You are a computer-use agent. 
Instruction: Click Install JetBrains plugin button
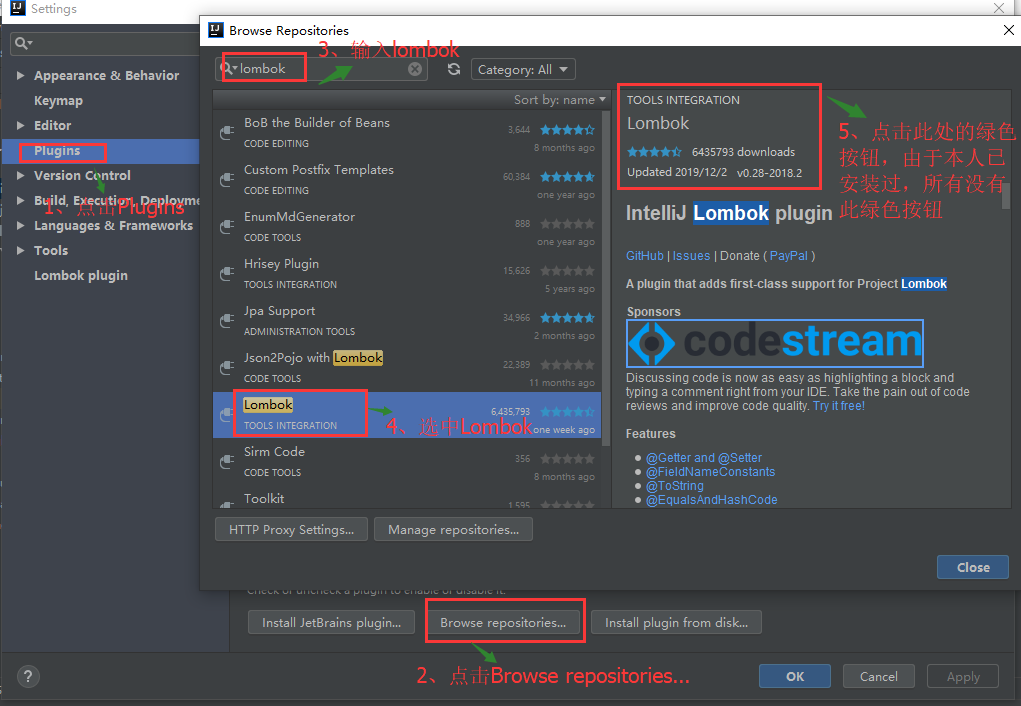coord(331,623)
